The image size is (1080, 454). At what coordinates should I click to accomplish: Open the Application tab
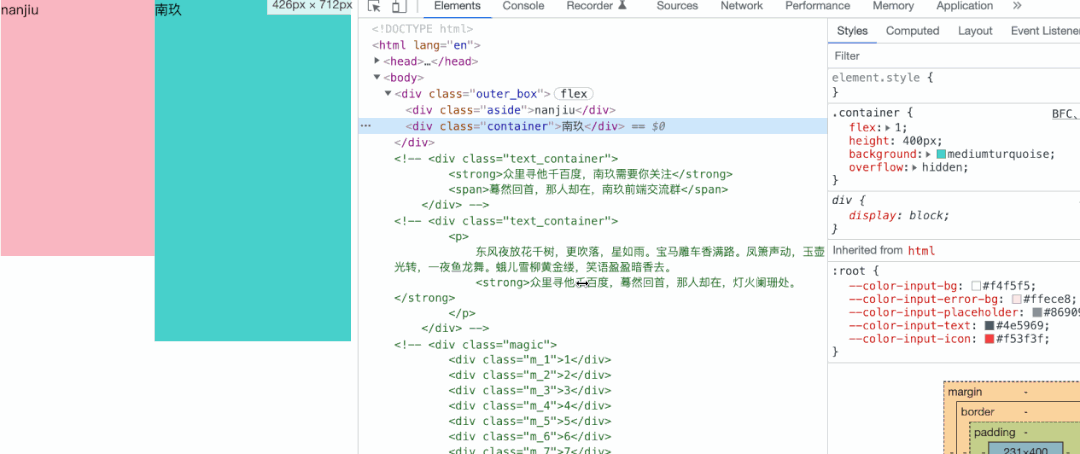click(x=964, y=6)
